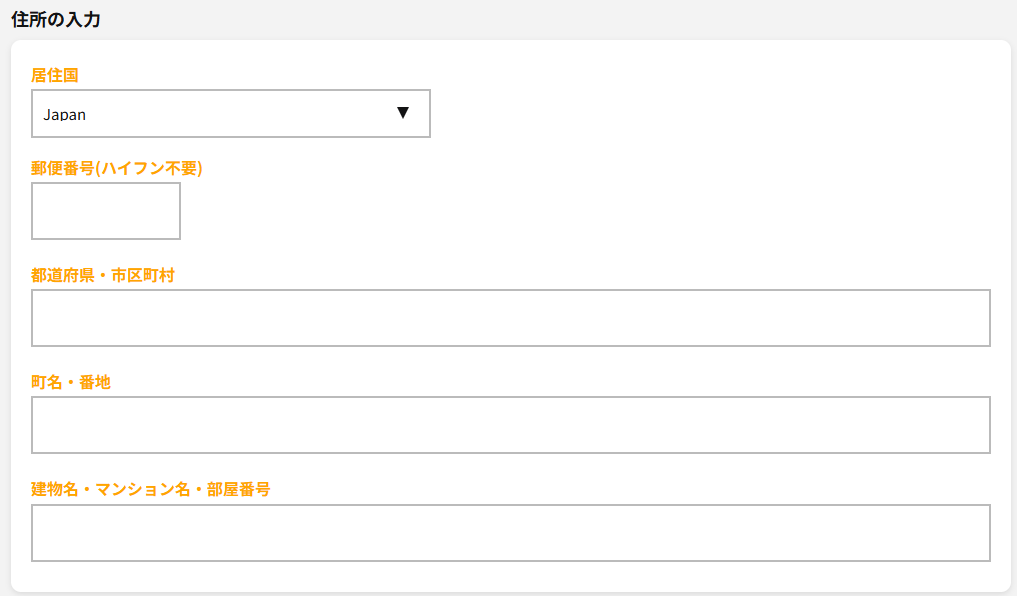
Task: Click the 郵便番号(ハイフン不要) label
Action: (117, 168)
